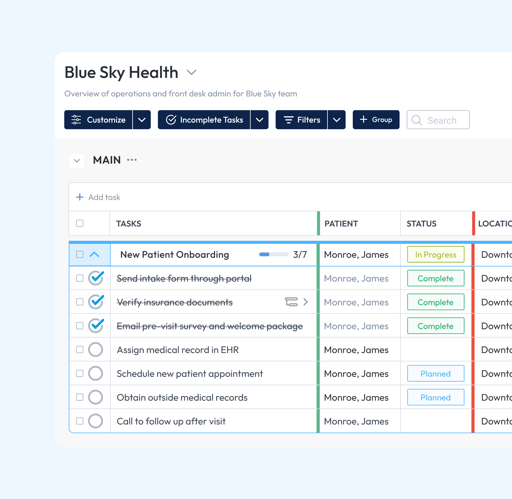This screenshot has width=512, height=499.
Task: Collapse the MAIN section chevron
Action: pos(77,160)
